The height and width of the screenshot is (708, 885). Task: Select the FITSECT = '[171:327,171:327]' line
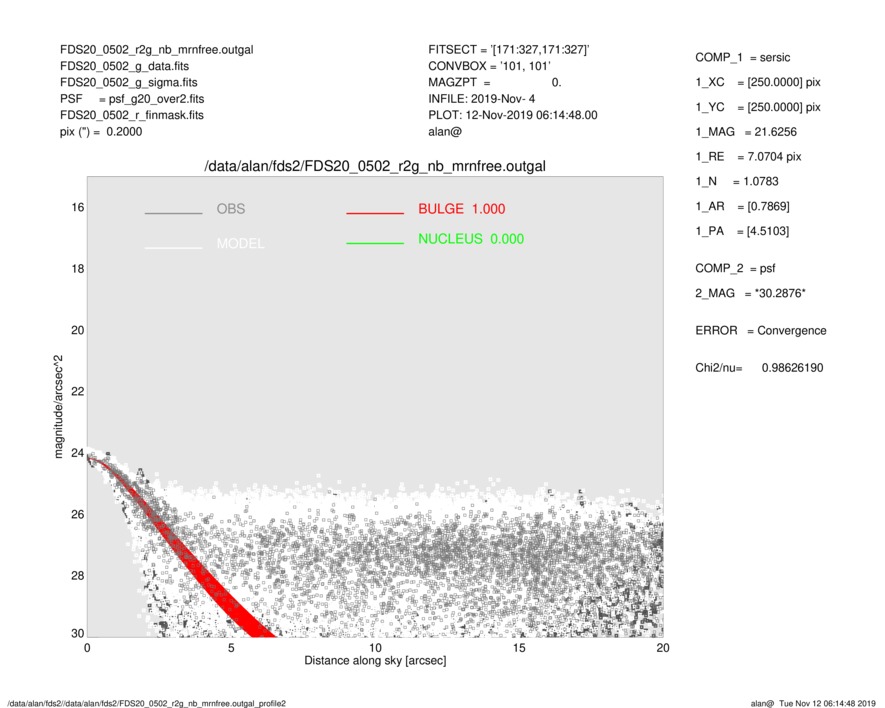coord(509,50)
